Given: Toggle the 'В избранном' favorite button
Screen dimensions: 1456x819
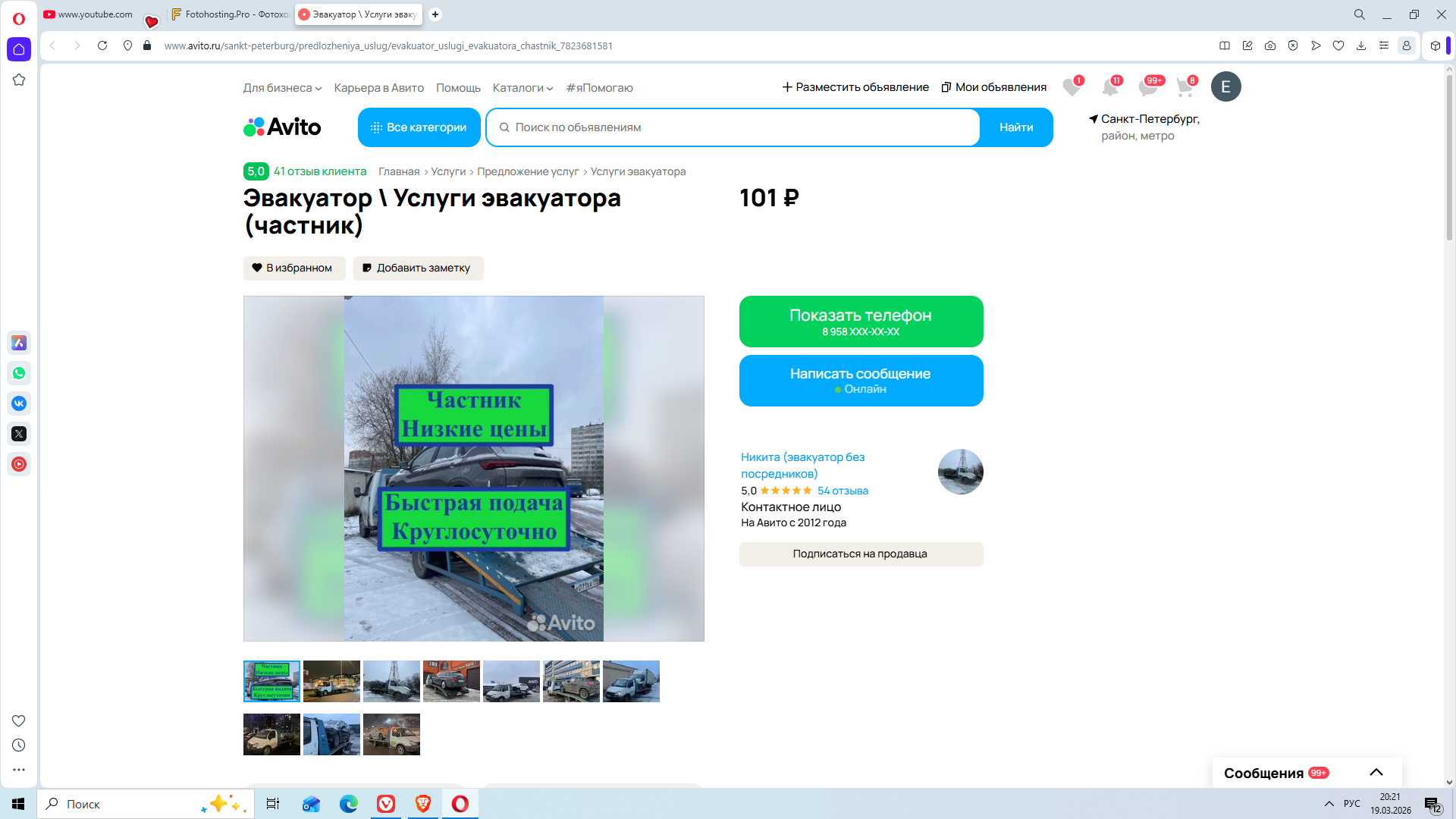Looking at the screenshot, I should 294,268.
